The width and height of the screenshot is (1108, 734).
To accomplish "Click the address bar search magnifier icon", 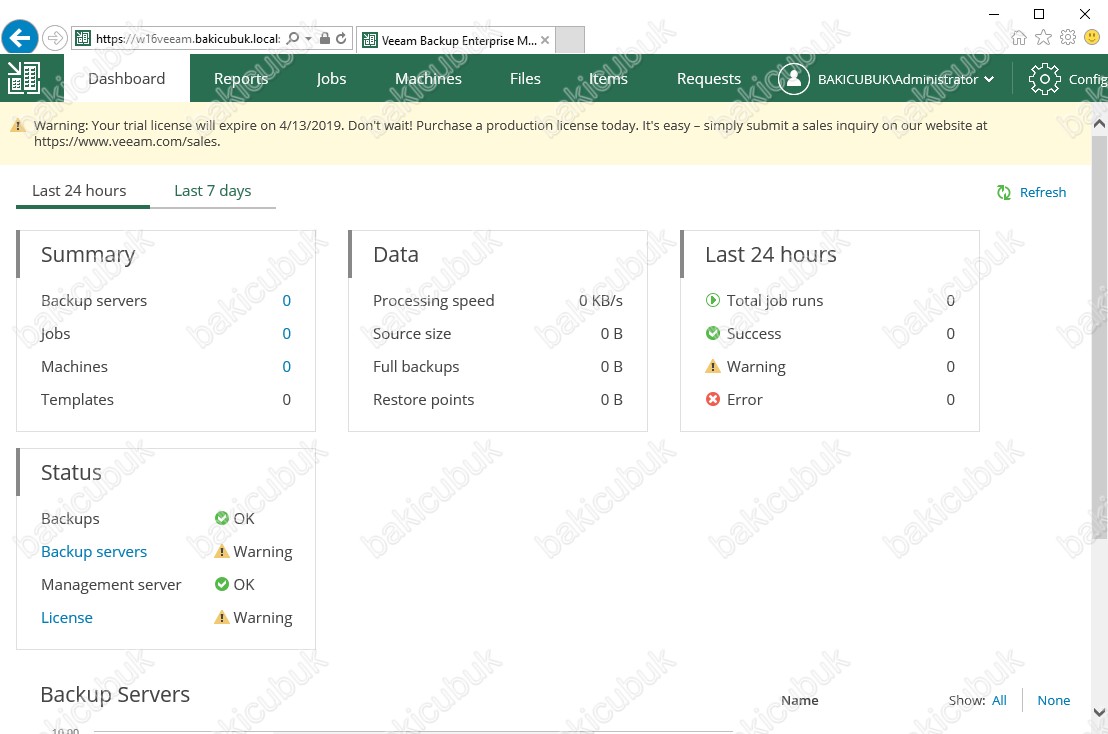I will [x=293, y=39].
